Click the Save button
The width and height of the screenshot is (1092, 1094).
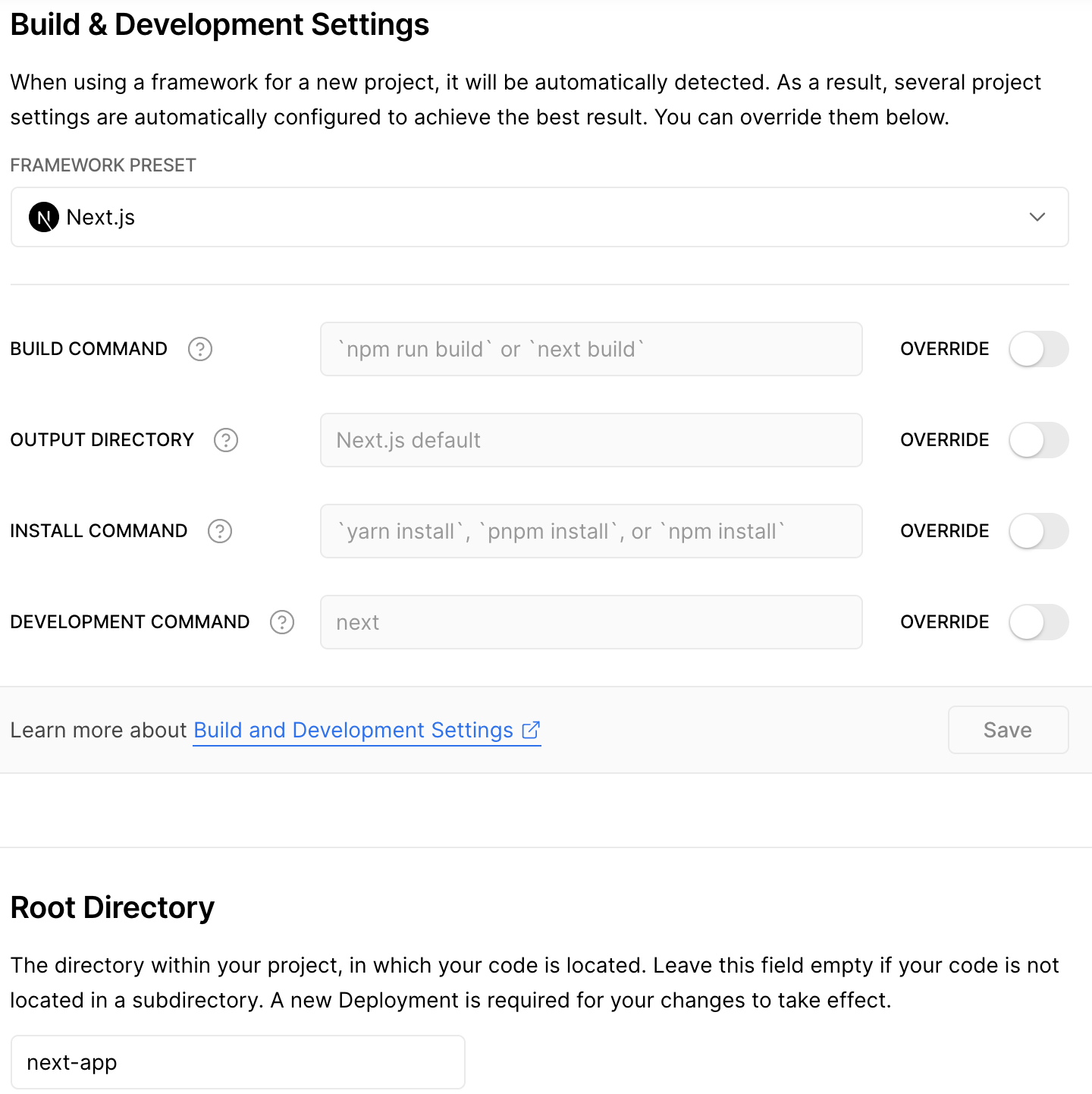pyautogui.click(x=1009, y=730)
